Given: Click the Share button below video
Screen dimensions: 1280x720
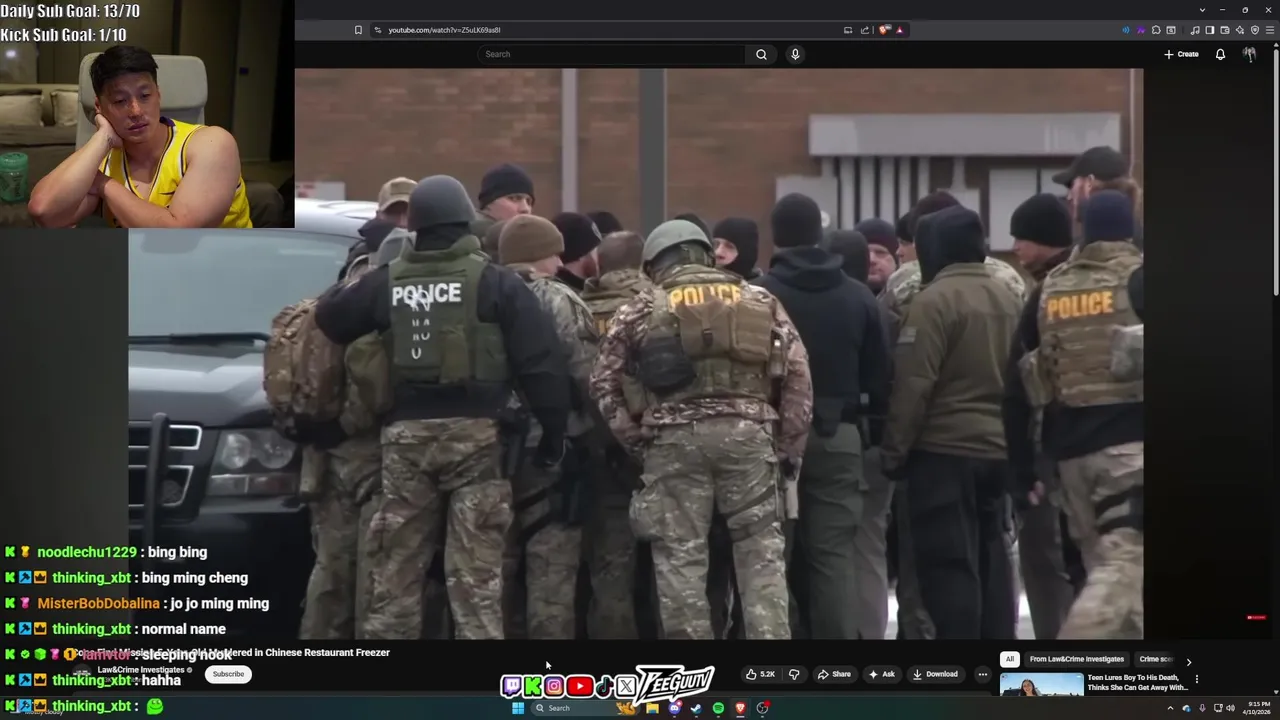Looking at the screenshot, I should tap(834, 674).
